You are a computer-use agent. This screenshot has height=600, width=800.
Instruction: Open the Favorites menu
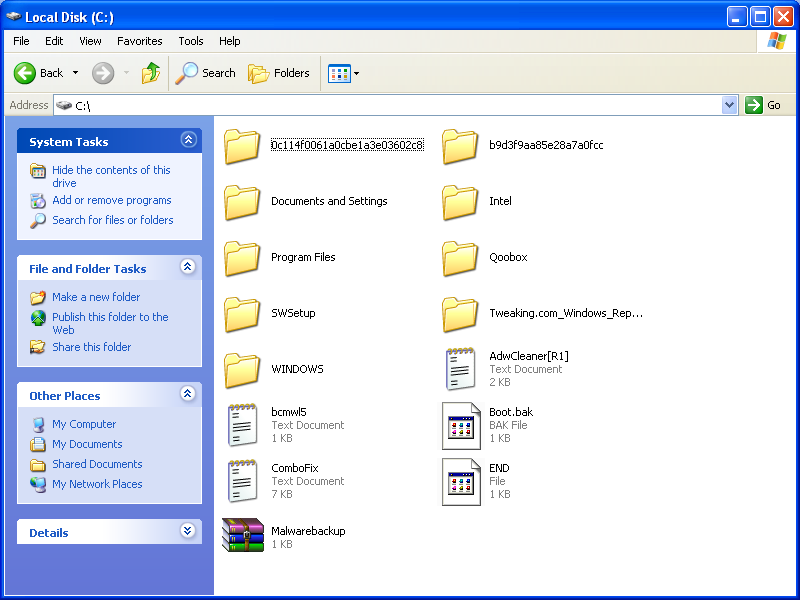click(139, 41)
